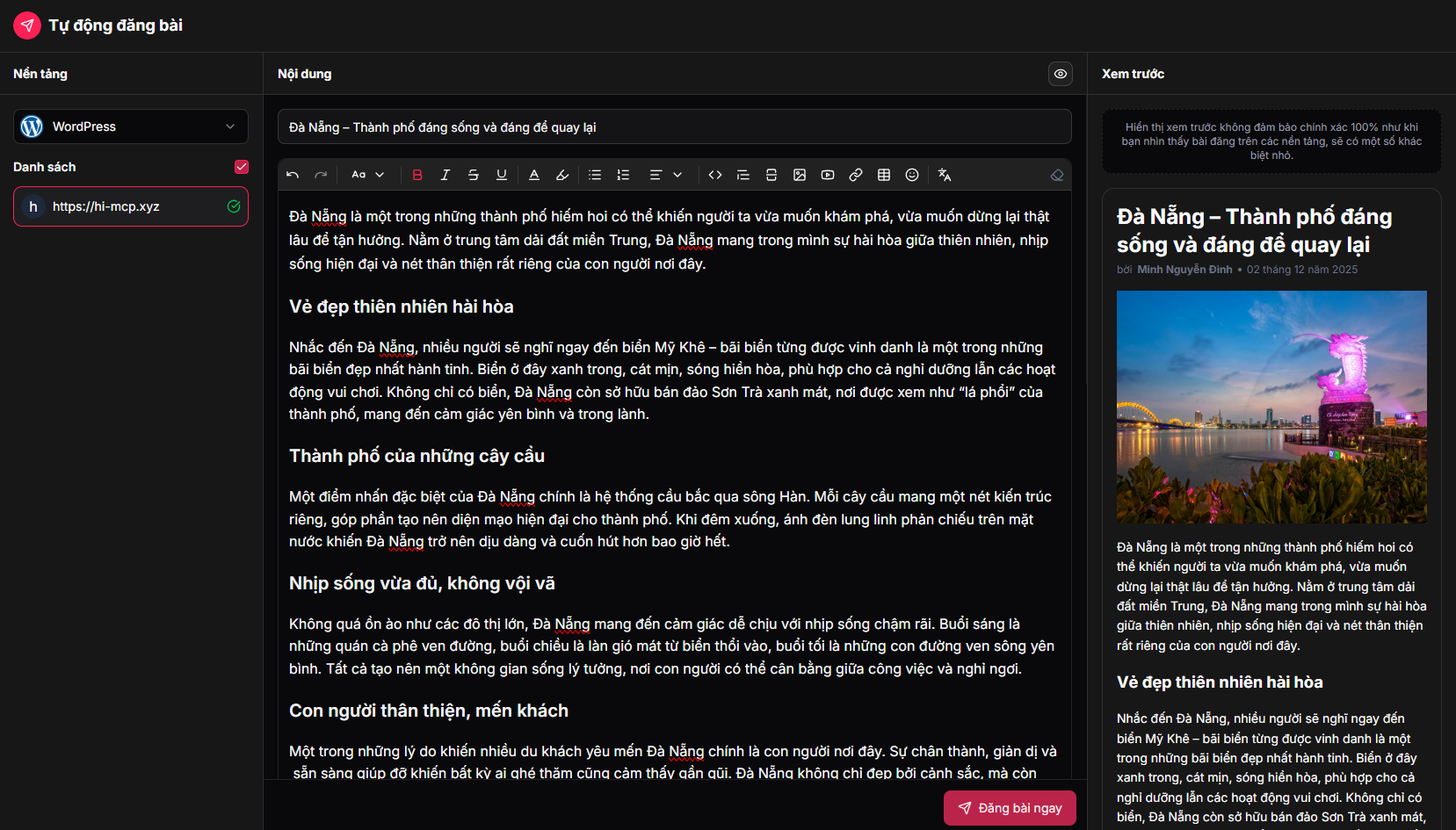This screenshot has width=1456, height=830.
Task: Click the Tự động đăng bài logo
Action: point(27,25)
